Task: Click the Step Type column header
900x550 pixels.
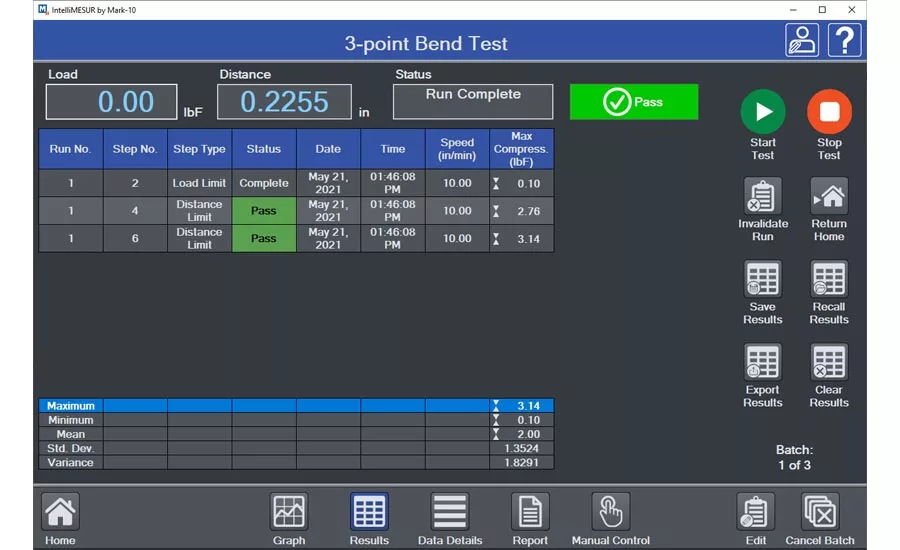Action: [x=199, y=149]
